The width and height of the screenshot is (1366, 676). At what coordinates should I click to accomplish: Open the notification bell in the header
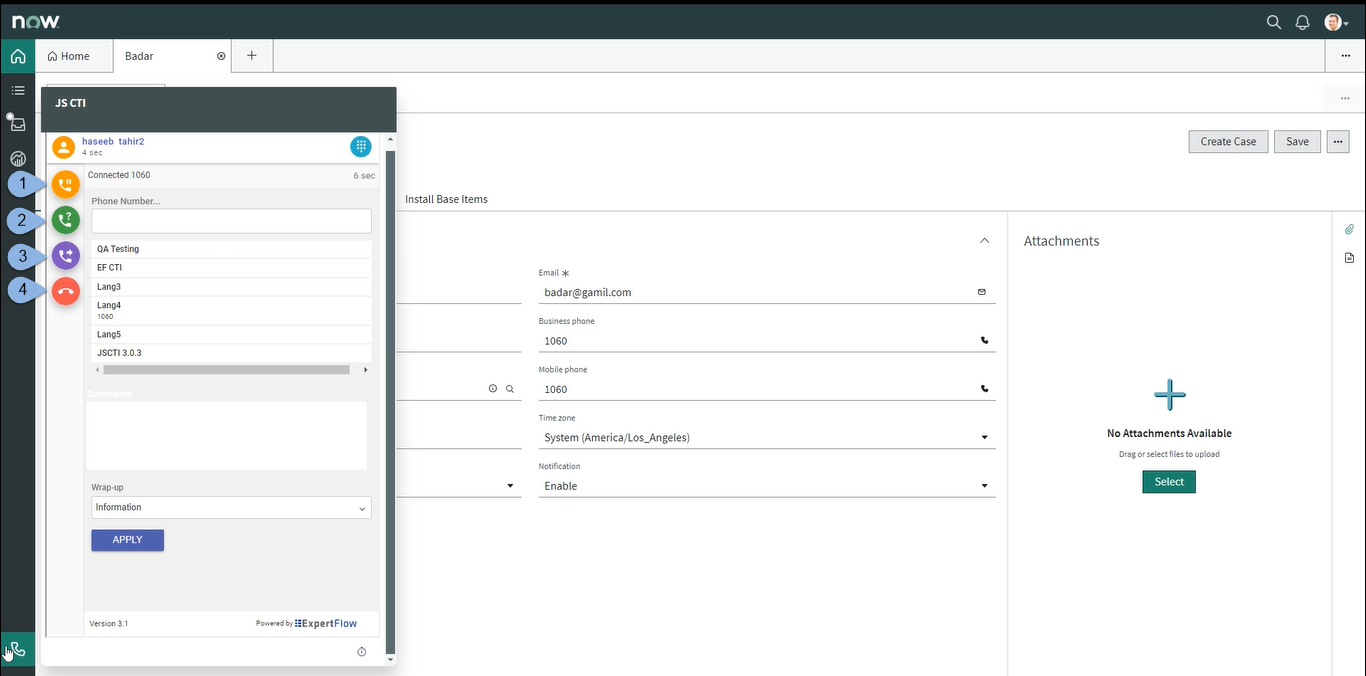1302,21
